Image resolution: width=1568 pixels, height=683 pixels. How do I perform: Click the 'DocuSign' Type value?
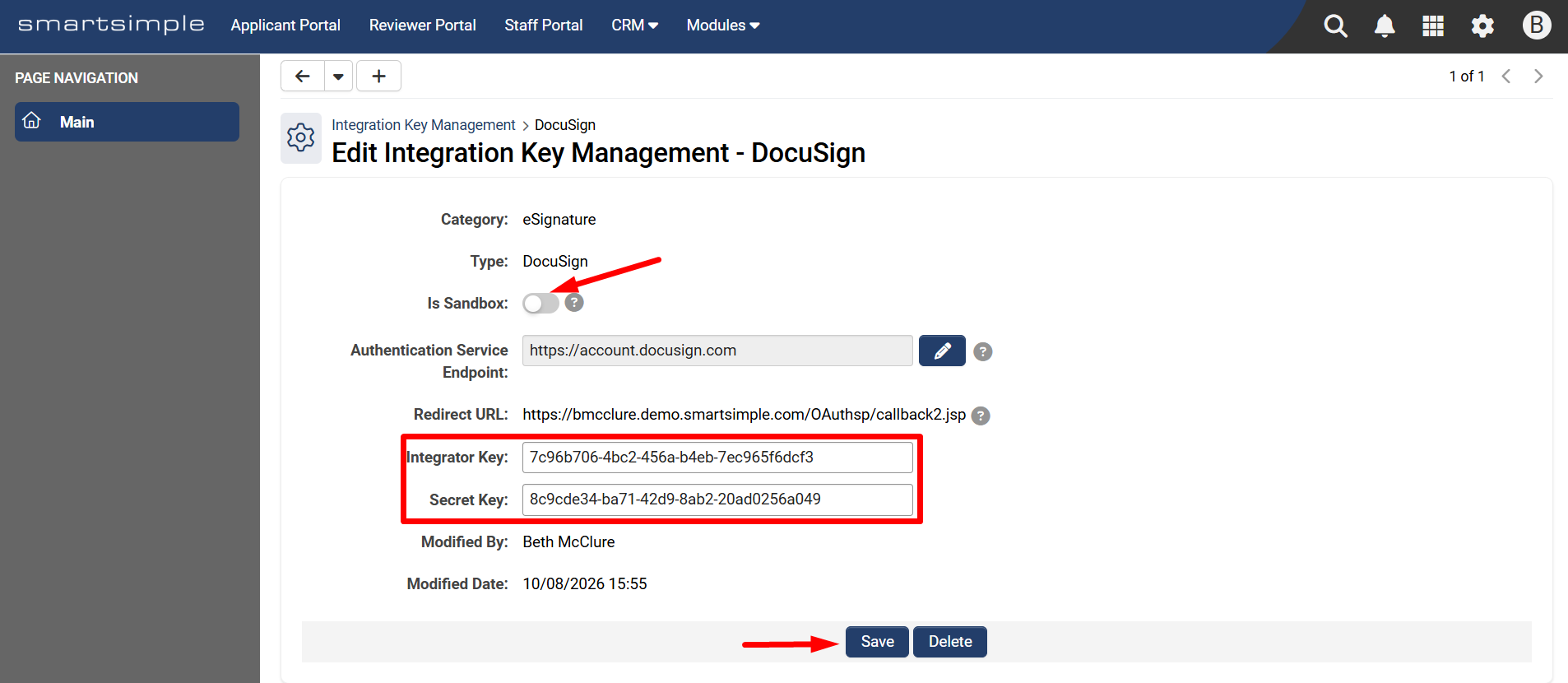point(555,262)
